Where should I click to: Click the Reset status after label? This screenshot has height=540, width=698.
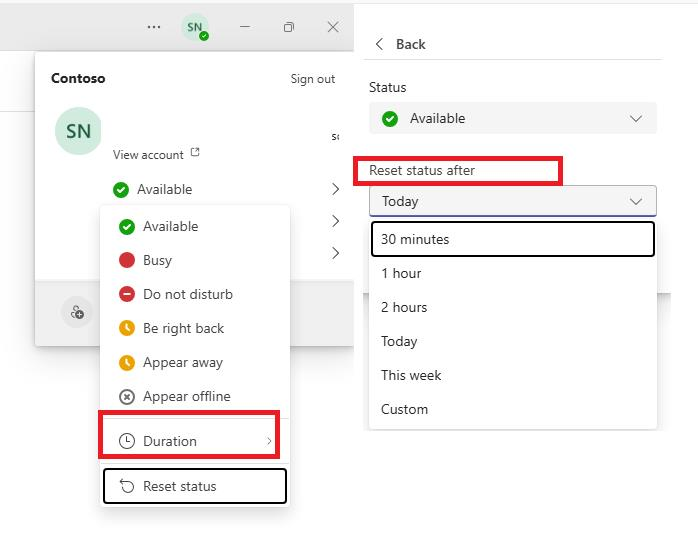point(422,171)
